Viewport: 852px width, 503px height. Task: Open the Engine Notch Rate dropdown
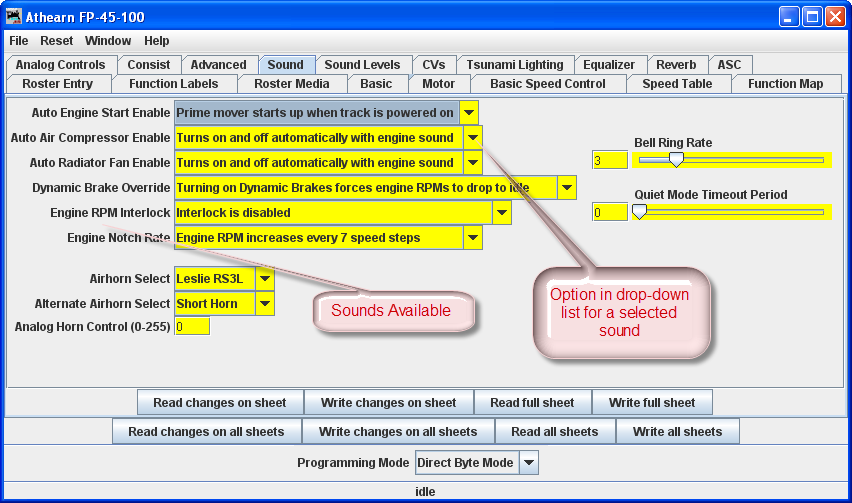point(473,237)
